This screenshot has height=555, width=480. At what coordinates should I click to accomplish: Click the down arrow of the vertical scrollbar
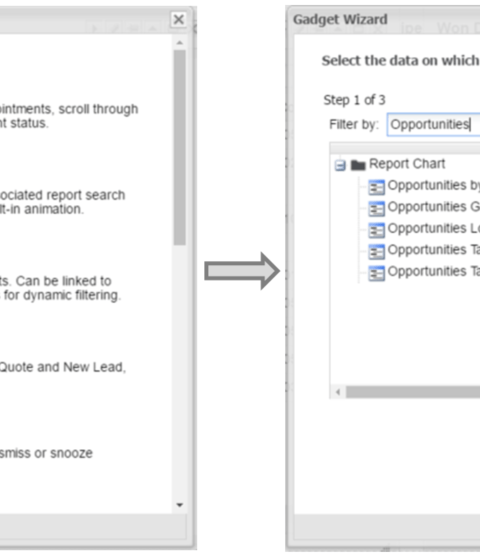pyautogui.click(x=180, y=505)
